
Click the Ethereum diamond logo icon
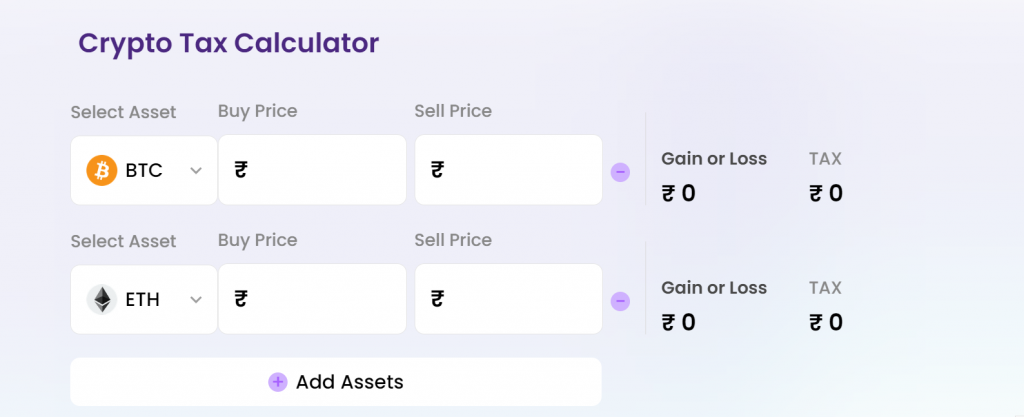click(102, 300)
